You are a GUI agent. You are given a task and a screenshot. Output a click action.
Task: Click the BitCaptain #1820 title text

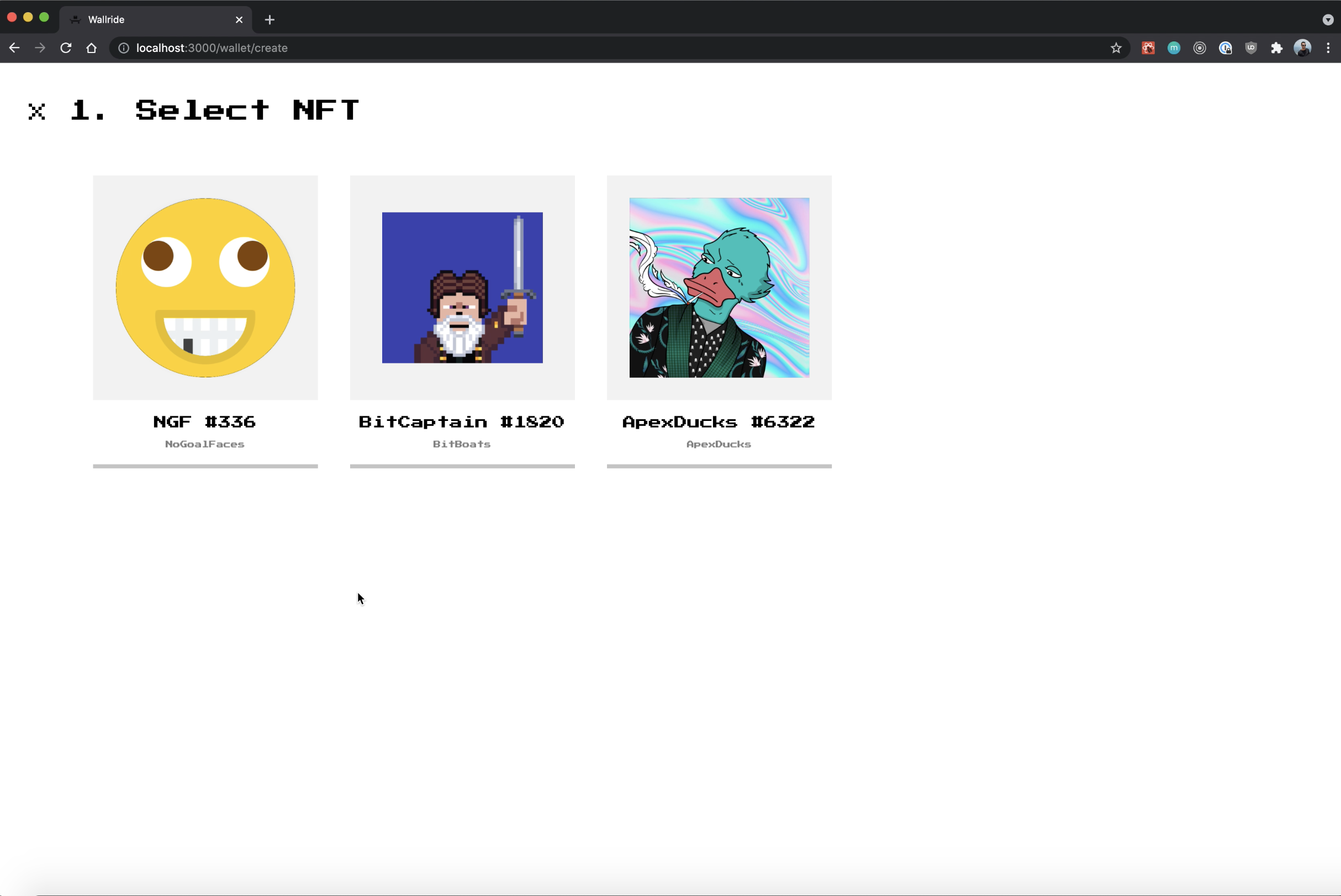[462, 421]
